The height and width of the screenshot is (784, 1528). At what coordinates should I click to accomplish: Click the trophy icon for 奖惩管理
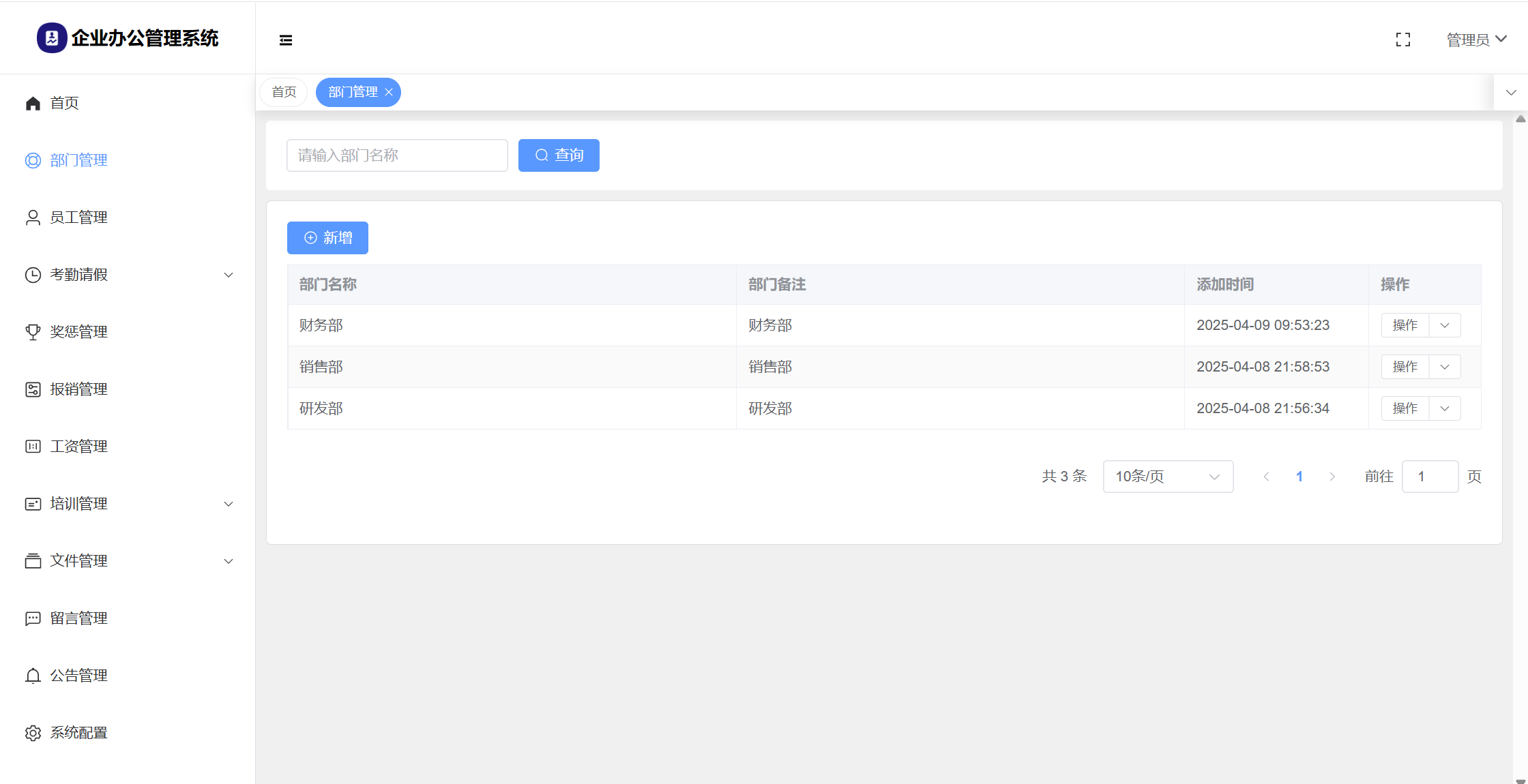[33, 332]
